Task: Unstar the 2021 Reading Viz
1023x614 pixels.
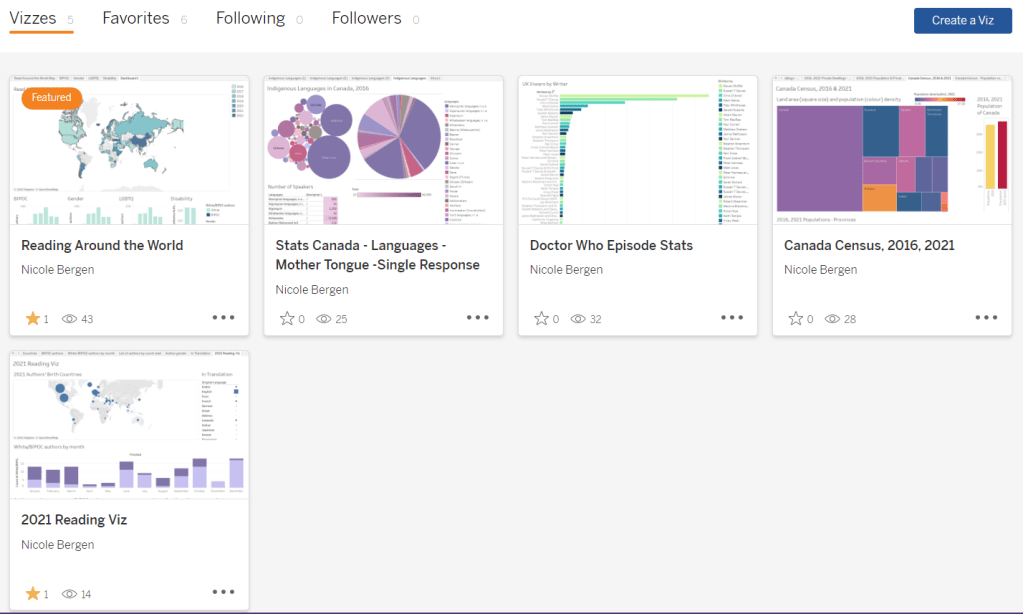Action: point(33,594)
